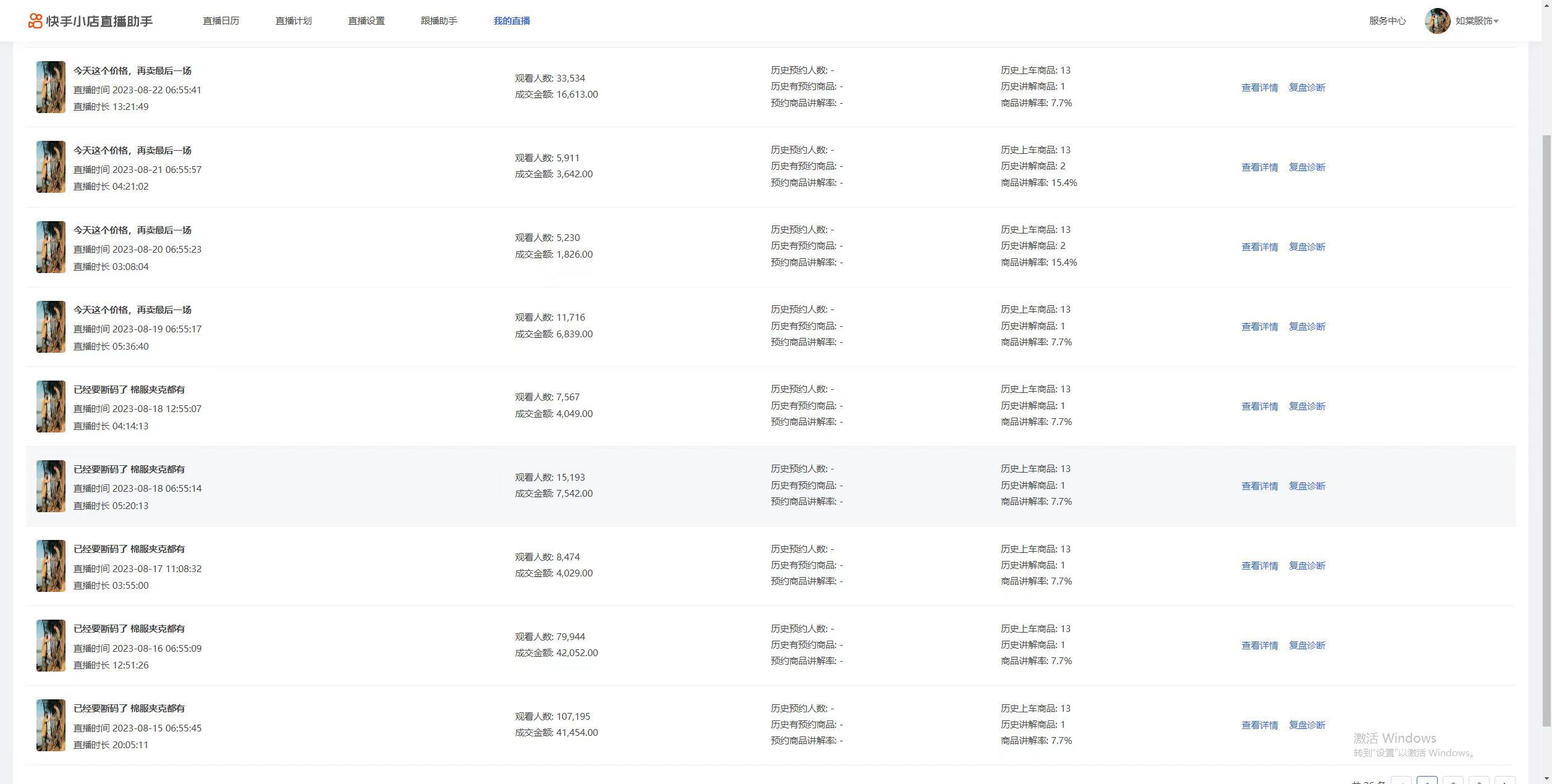Screen dimensions: 1552x784
Task: Select the 我的直播 tab
Action: (512, 21)
